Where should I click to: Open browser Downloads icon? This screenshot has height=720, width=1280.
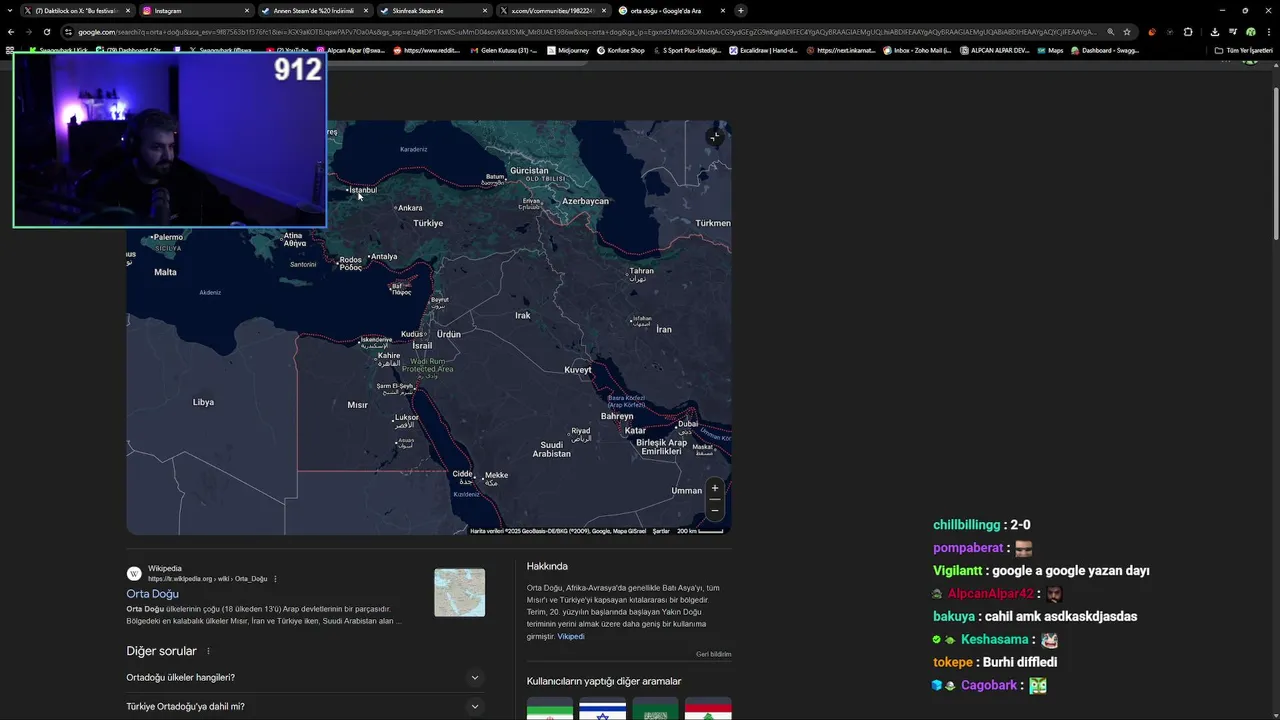pyautogui.click(x=1214, y=32)
